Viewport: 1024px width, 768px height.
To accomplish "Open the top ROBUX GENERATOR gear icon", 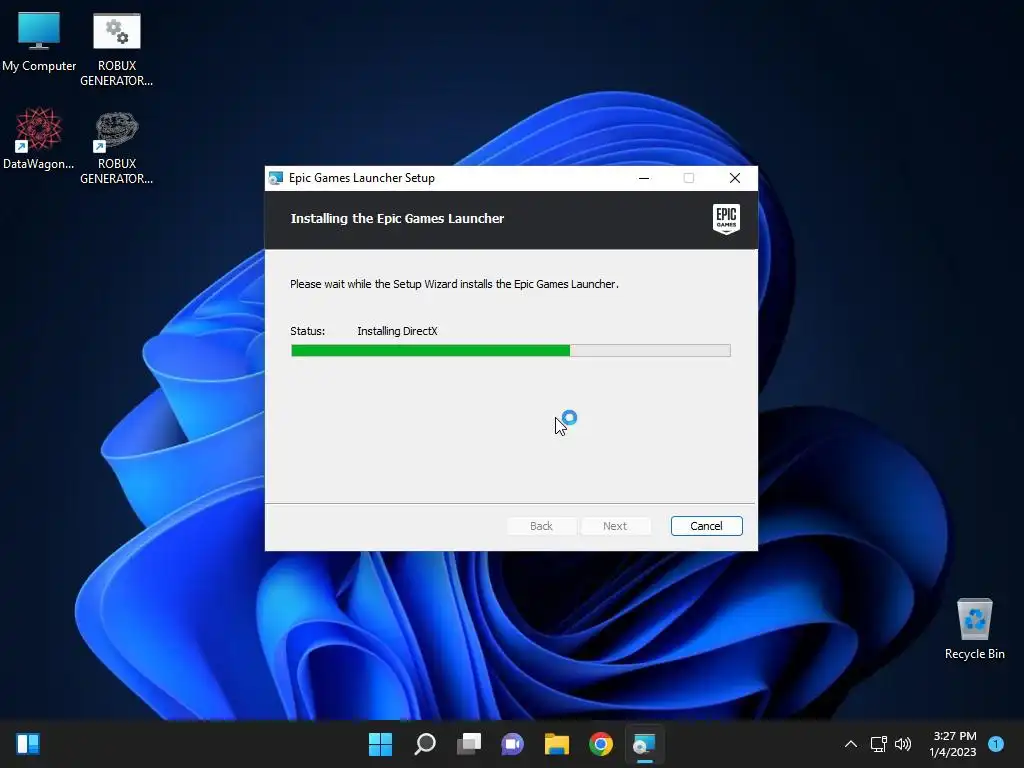I will [x=117, y=49].
